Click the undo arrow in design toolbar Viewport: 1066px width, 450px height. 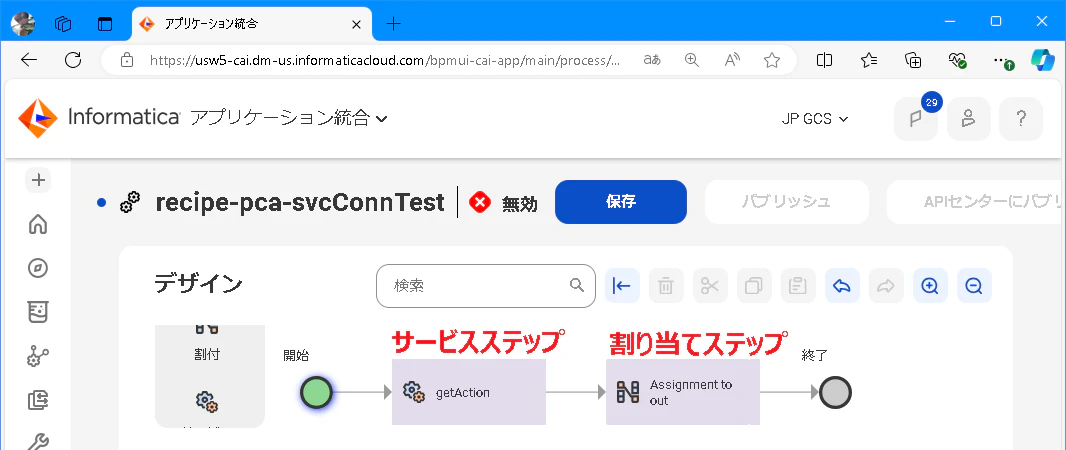[842, 285]
